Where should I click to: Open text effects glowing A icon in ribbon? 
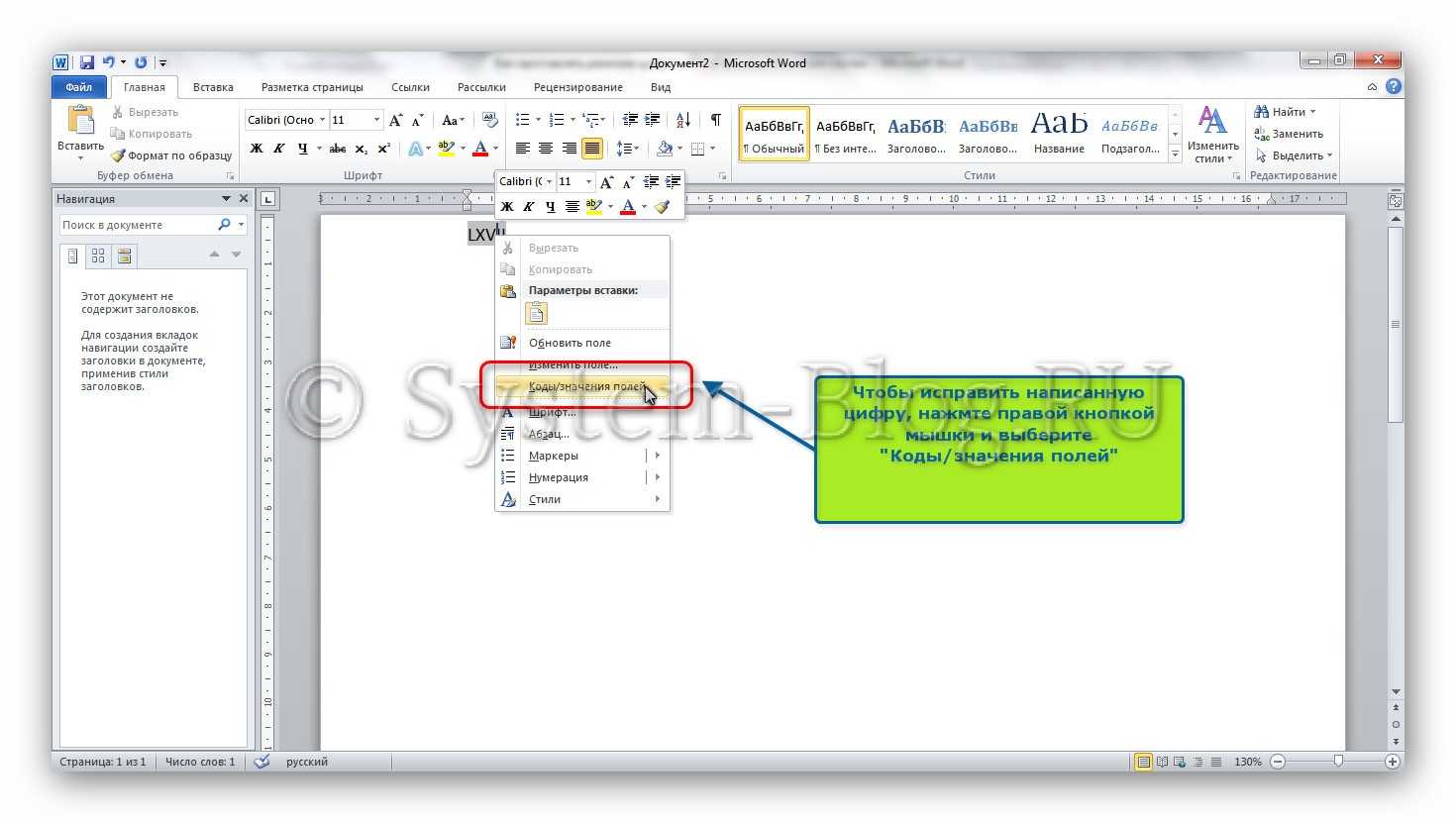pos(415,149)
